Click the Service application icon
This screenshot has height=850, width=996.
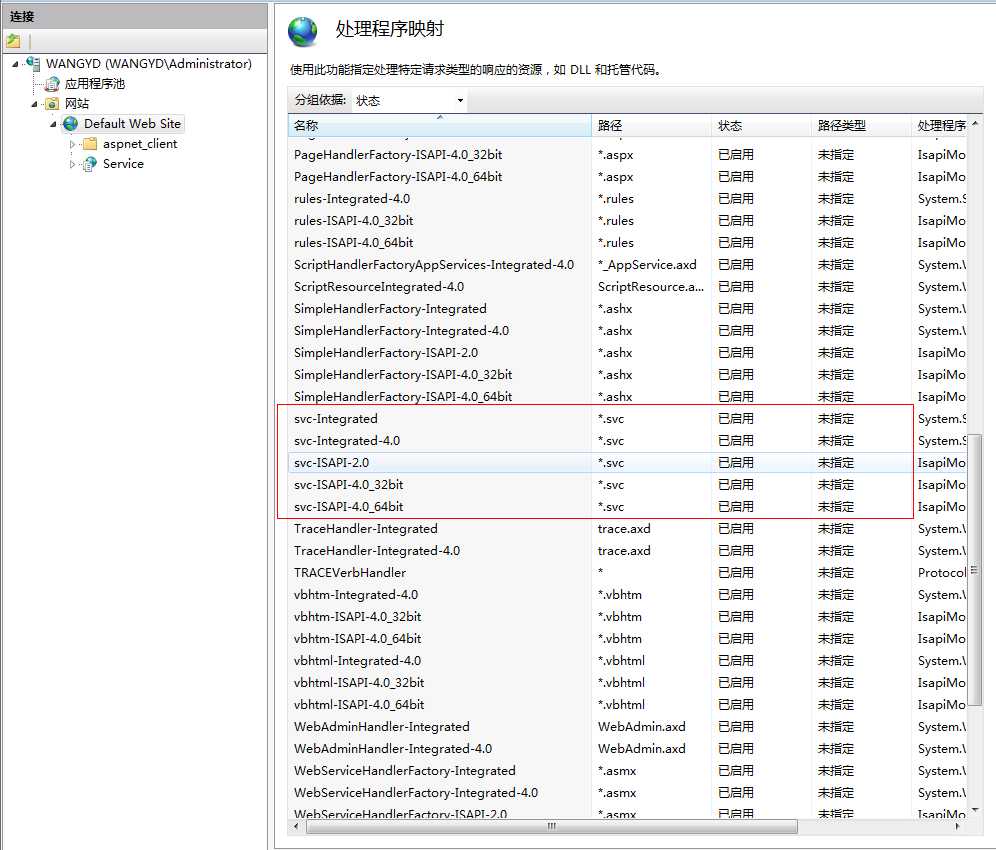point(90,164)
